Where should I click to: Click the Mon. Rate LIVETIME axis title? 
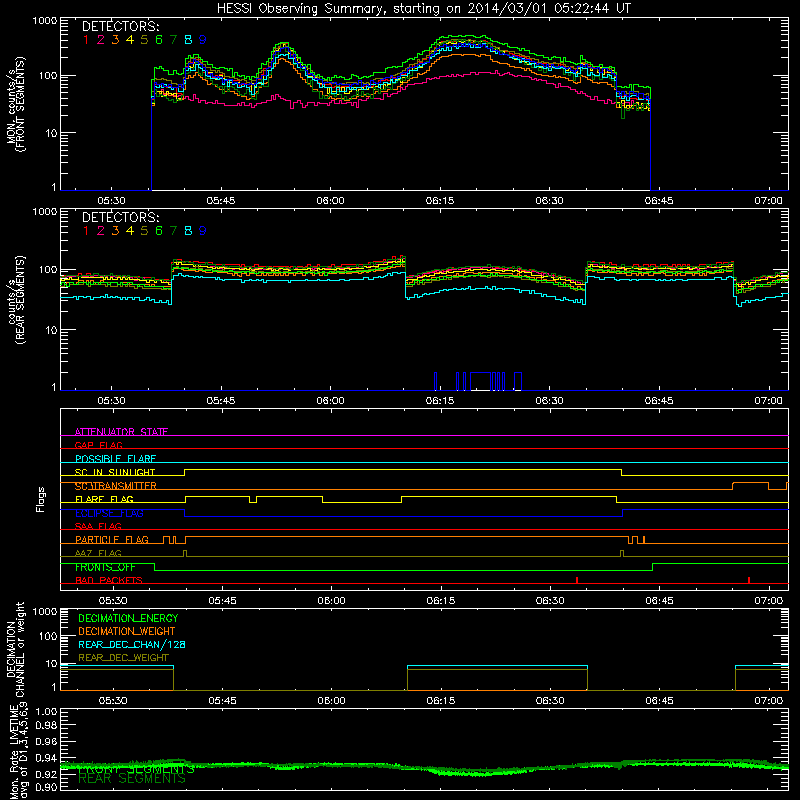[18, 752]
